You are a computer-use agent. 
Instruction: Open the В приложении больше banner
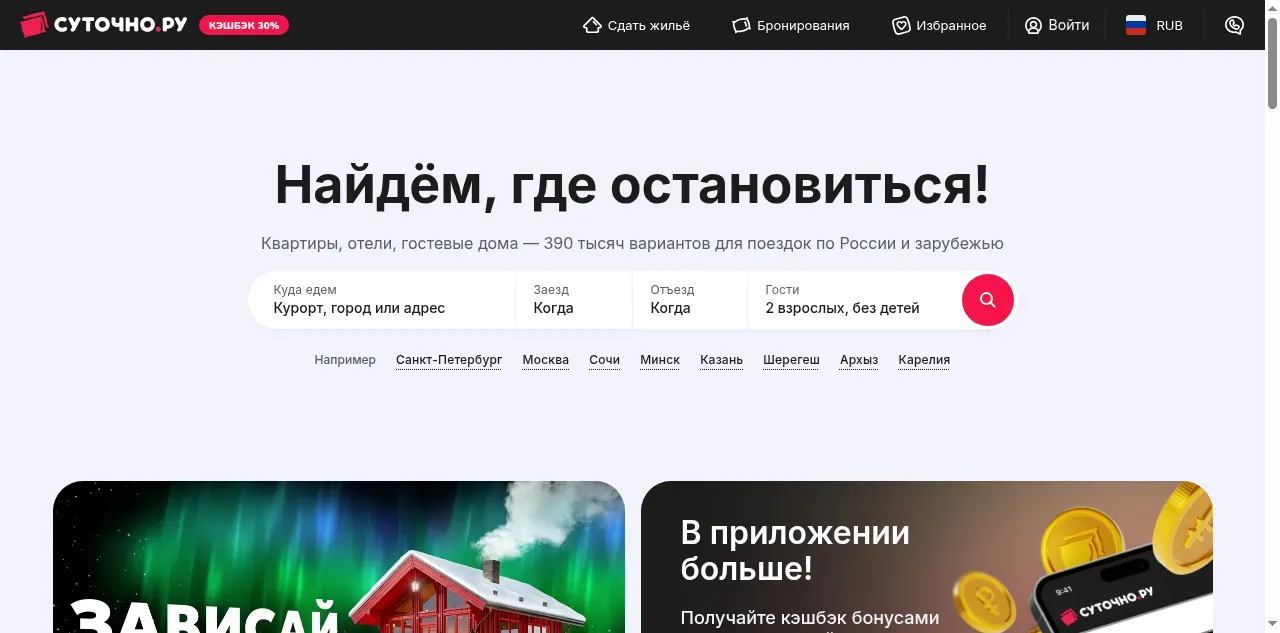(x=927, y=557)
